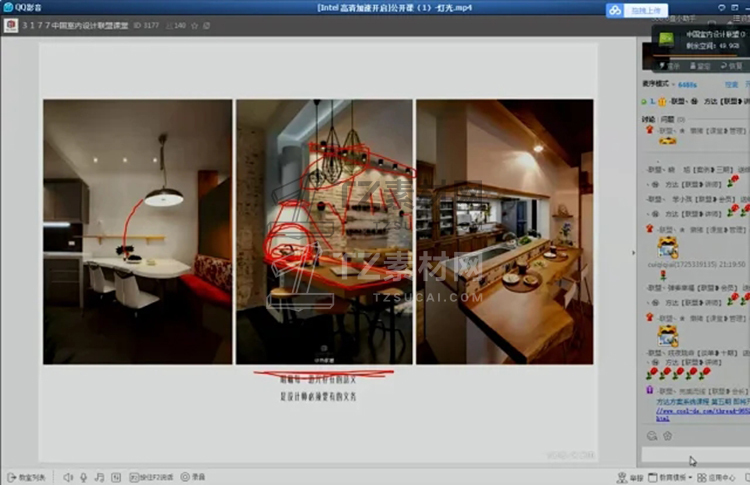
Task: Click the flower gift icon above chat input
Action: coord(668,436)
